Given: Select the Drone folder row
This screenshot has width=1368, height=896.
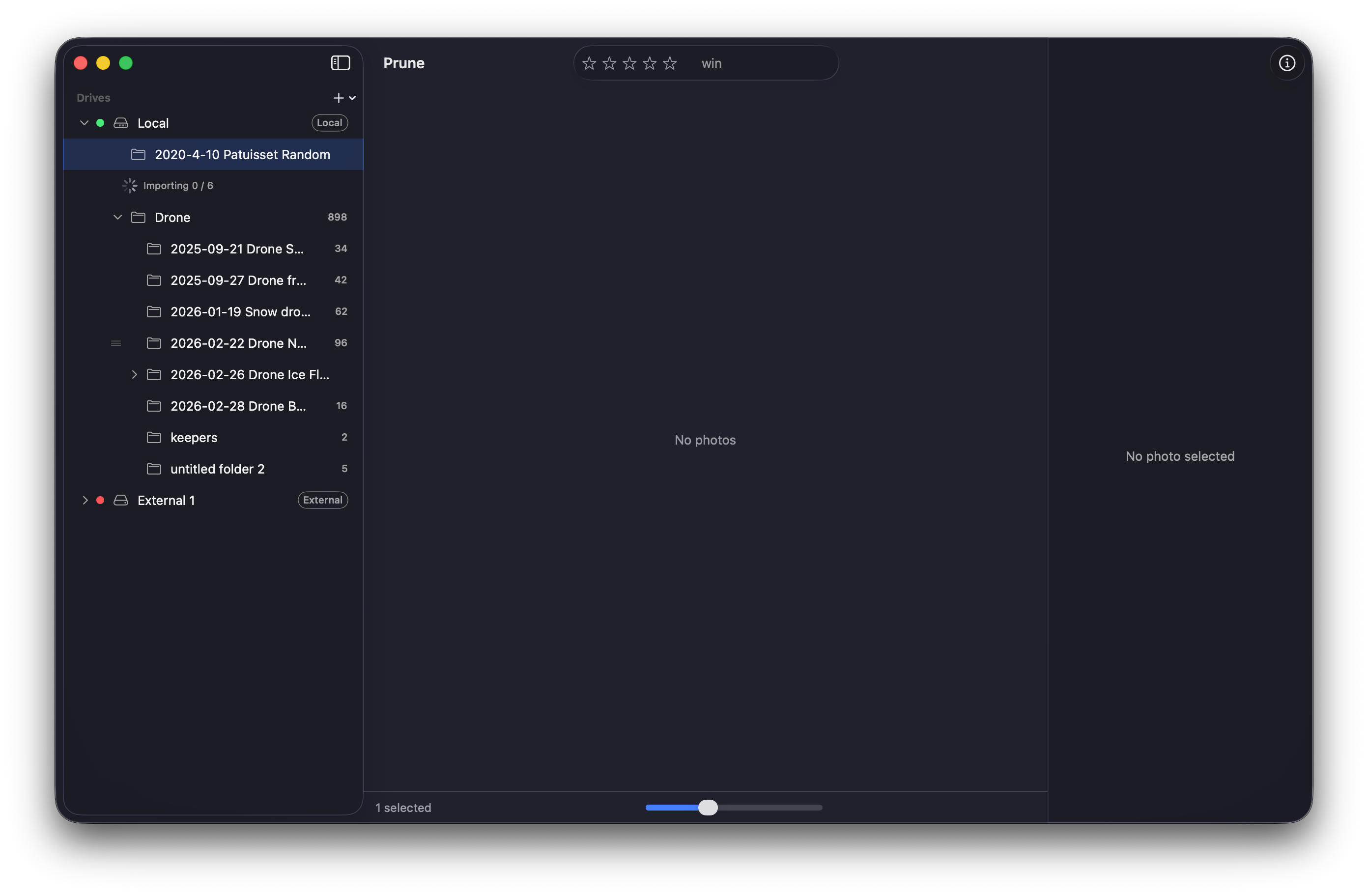Looking at the screenshot, I should (x=213, y=217).
